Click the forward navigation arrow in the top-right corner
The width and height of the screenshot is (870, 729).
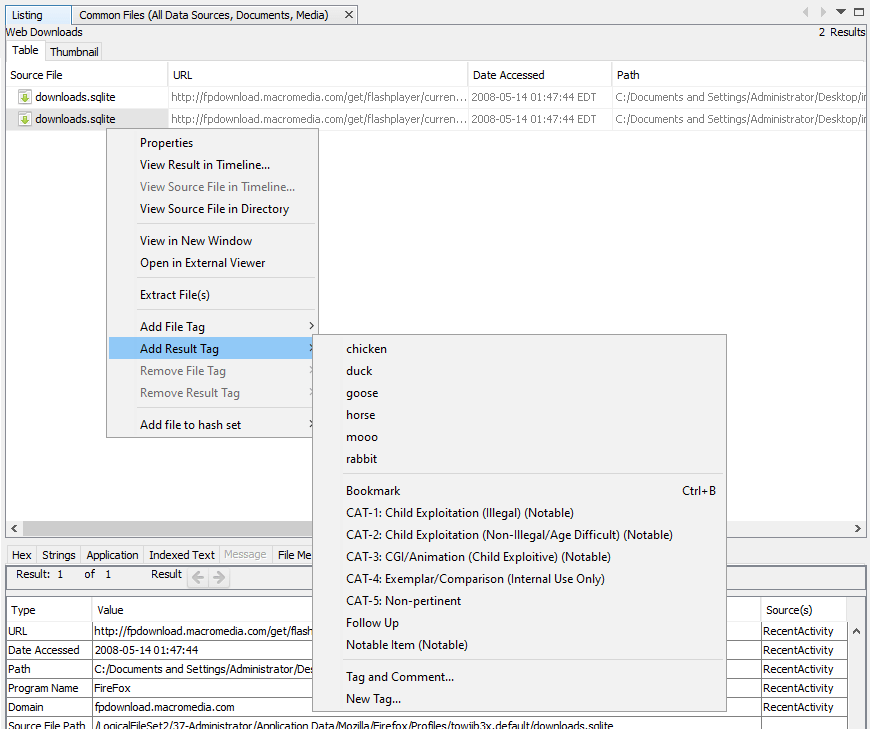(822, 12)
